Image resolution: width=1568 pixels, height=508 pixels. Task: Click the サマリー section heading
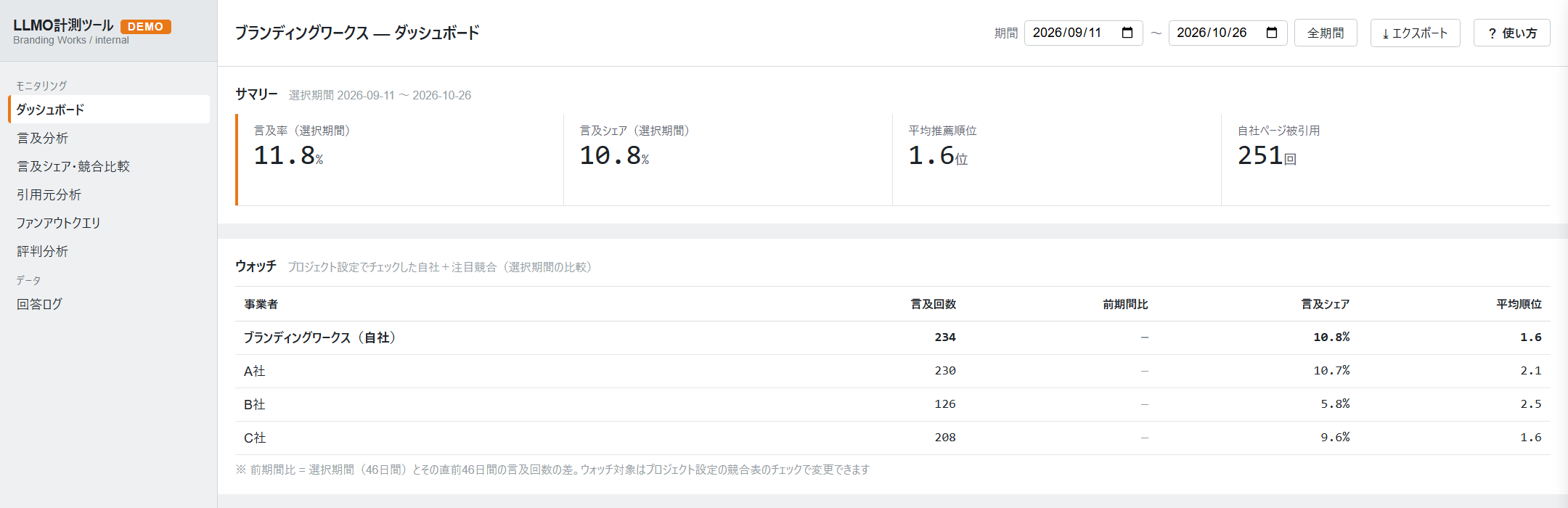pyautogui.click(x=256, y=94)
